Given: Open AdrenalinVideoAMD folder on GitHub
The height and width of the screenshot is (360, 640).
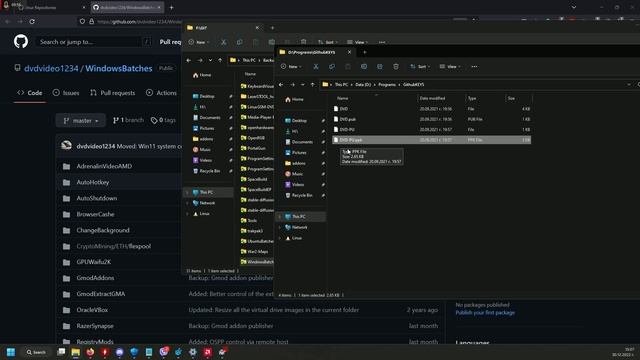Looking at the screenshot, I should point(104,166).
